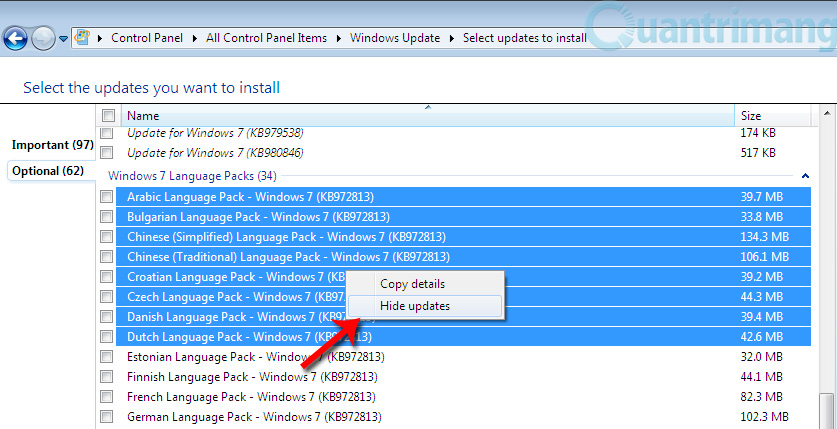Check the Arabic Language Pack checkbox
837x429 pixels.
pos(107,197)
